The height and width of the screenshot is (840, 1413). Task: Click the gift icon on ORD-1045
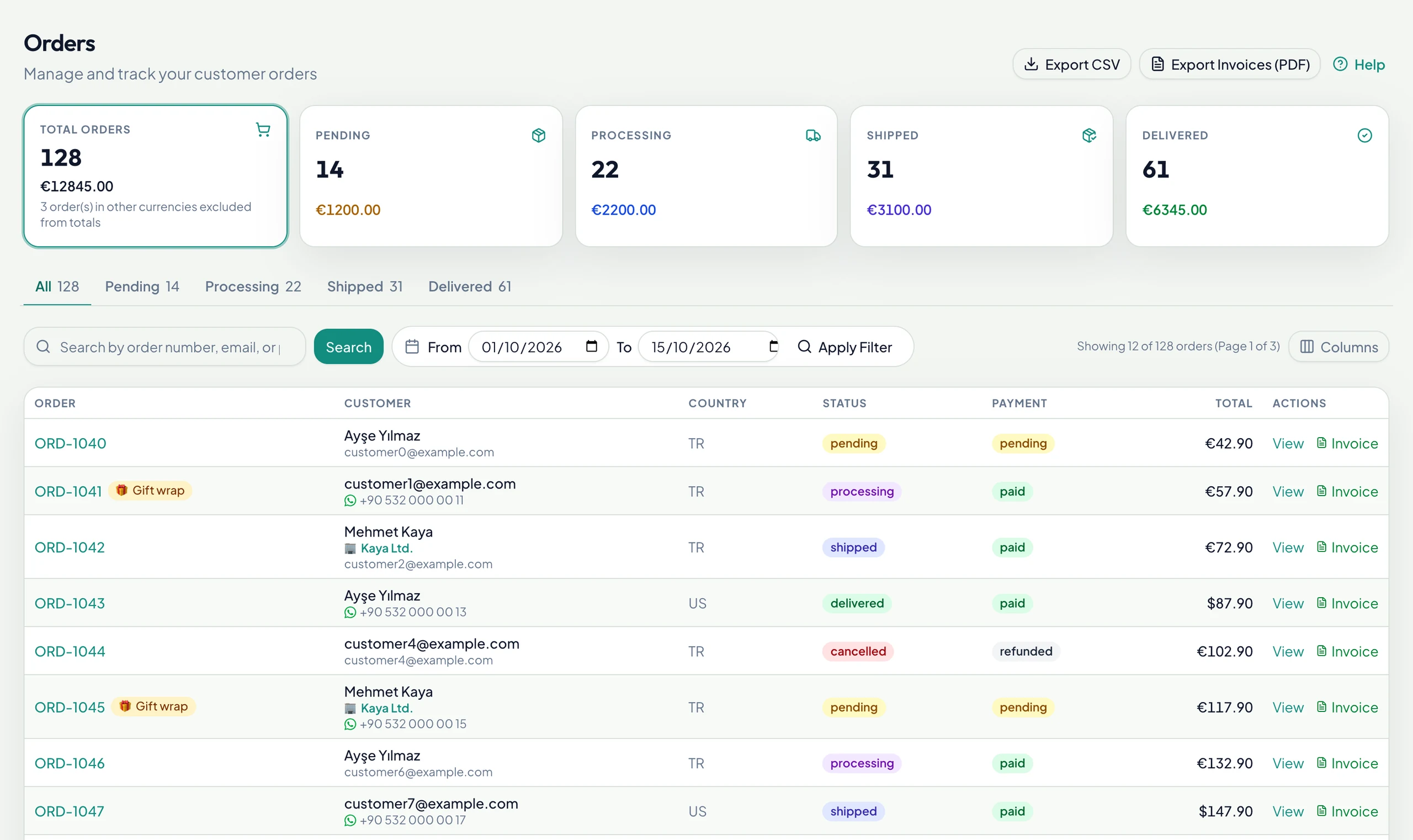point(125,706)
